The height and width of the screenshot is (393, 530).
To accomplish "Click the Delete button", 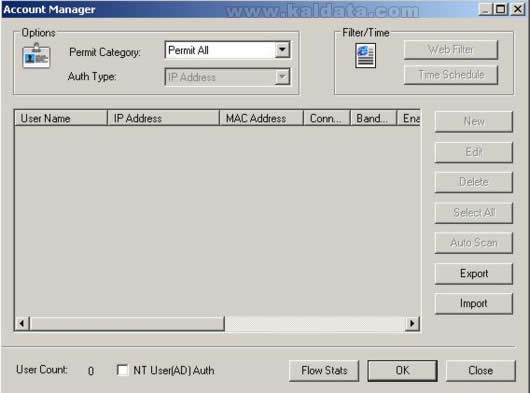I will coord(474,182).
